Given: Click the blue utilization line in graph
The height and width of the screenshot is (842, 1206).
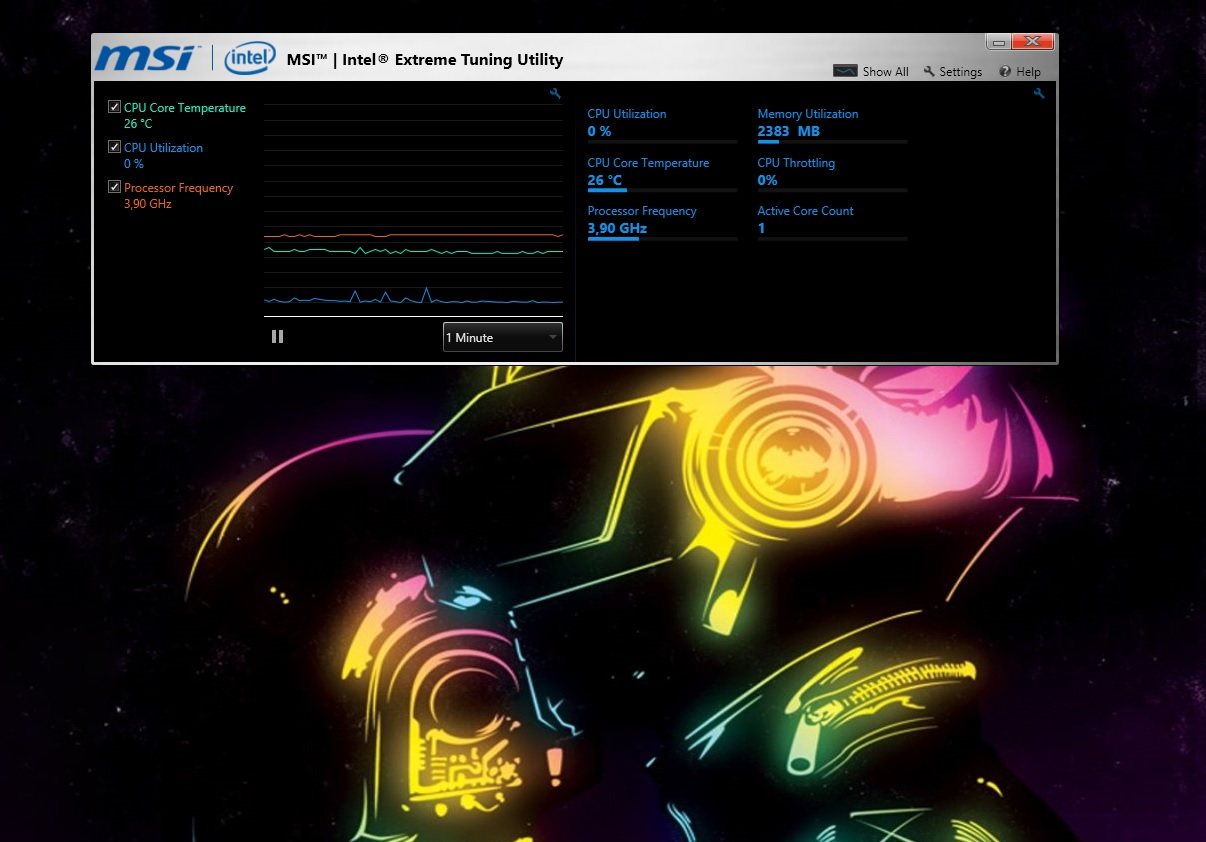Looking at the screenshot, I should tap(413, 299).
